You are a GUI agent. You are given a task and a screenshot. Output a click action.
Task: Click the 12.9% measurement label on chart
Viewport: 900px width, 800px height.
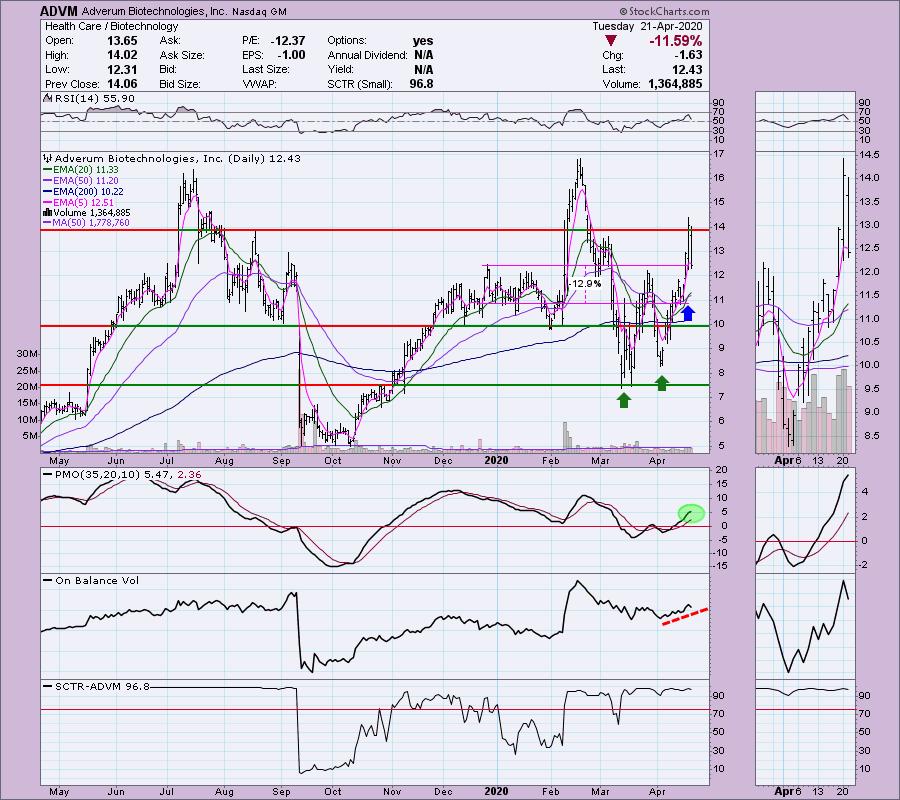click(x=587, y=284)
